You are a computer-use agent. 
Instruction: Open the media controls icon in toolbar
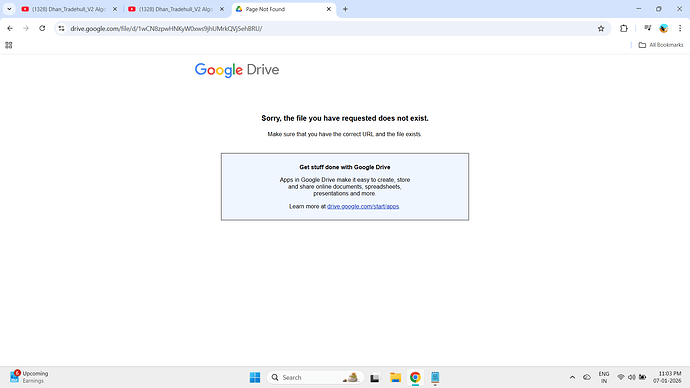[x=647, y=29]
